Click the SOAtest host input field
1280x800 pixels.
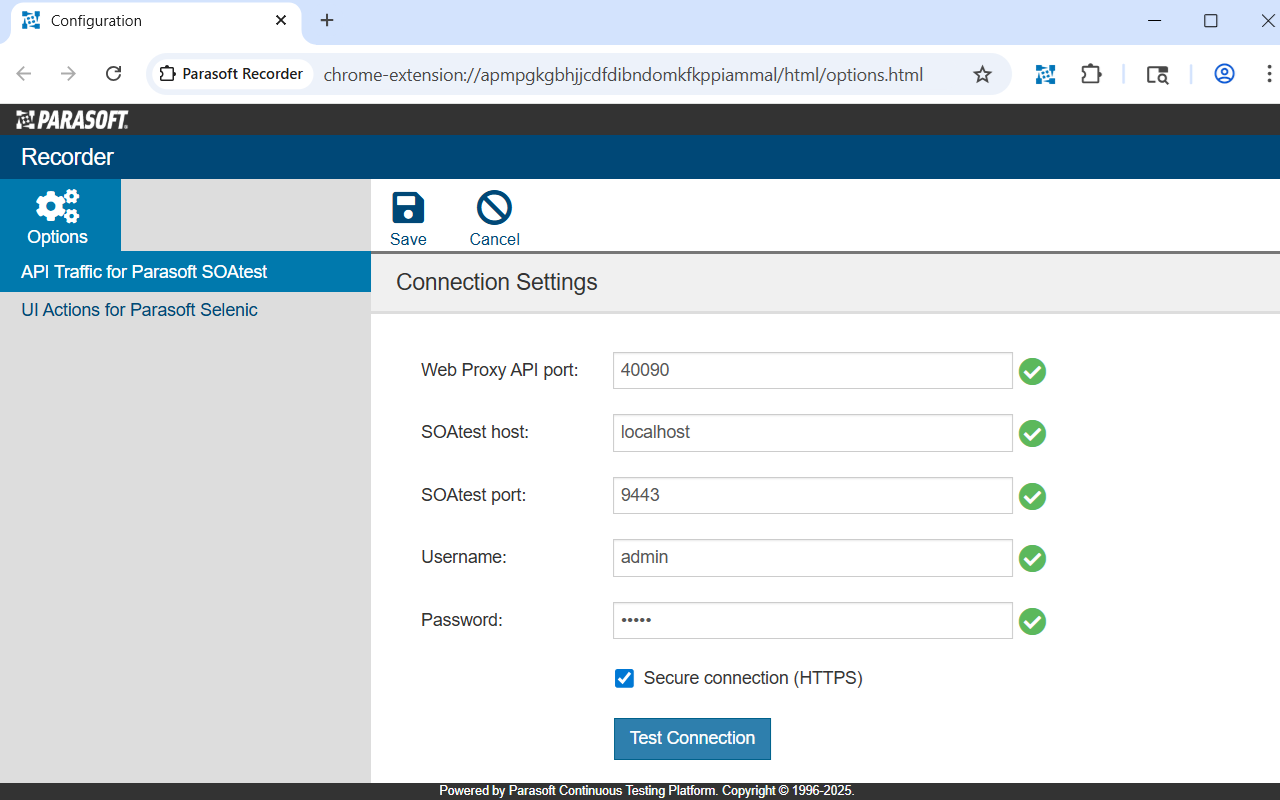tap(812, 432)
